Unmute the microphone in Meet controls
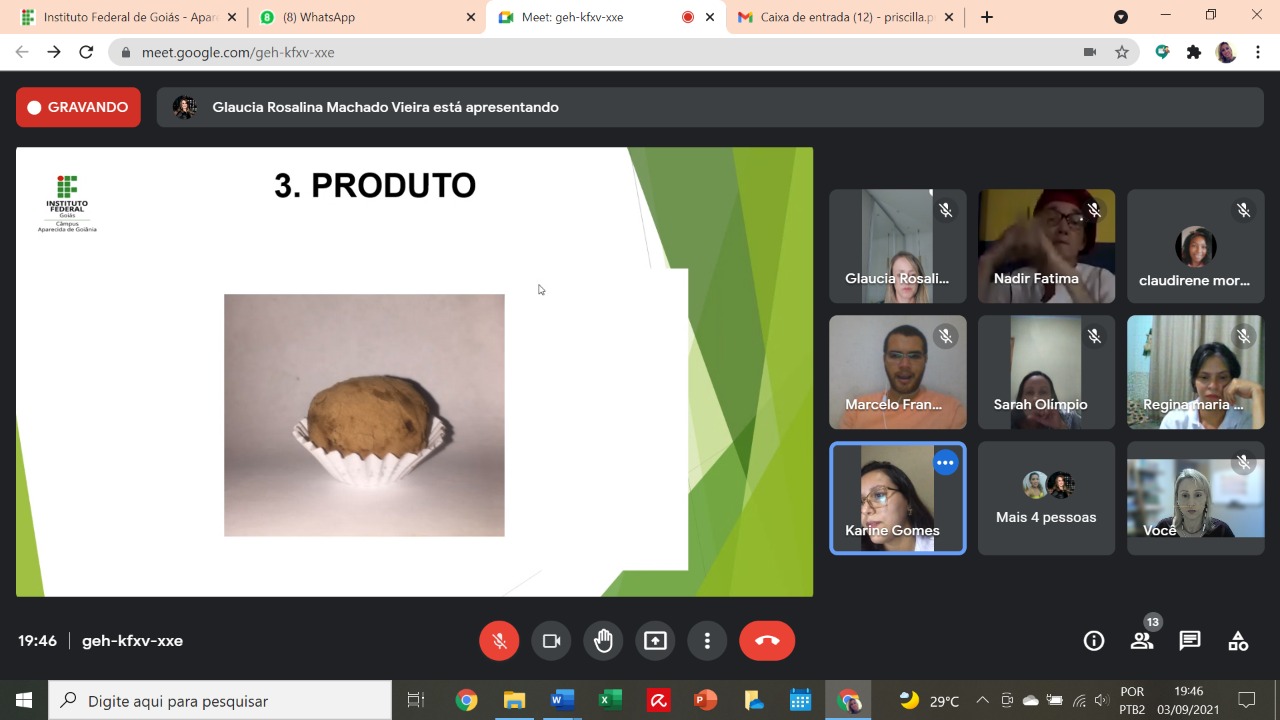Image resolution: width=1280 pixels, height=720 pixels. (499, 641)
